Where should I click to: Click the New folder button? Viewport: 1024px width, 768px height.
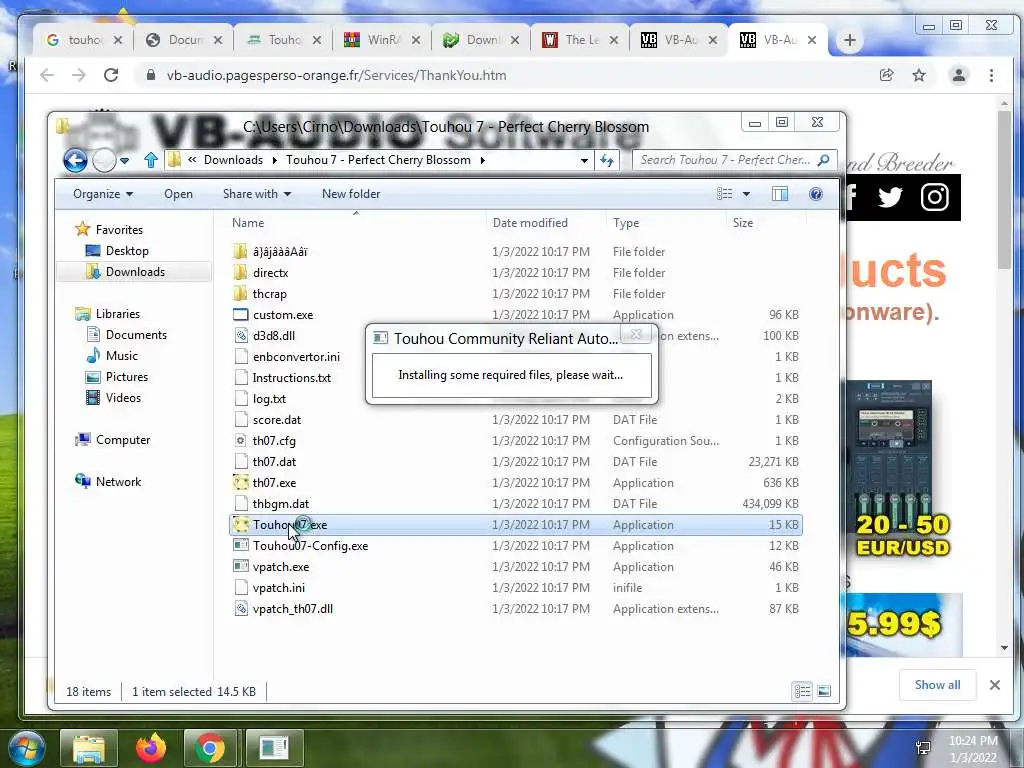pos(351,194)
